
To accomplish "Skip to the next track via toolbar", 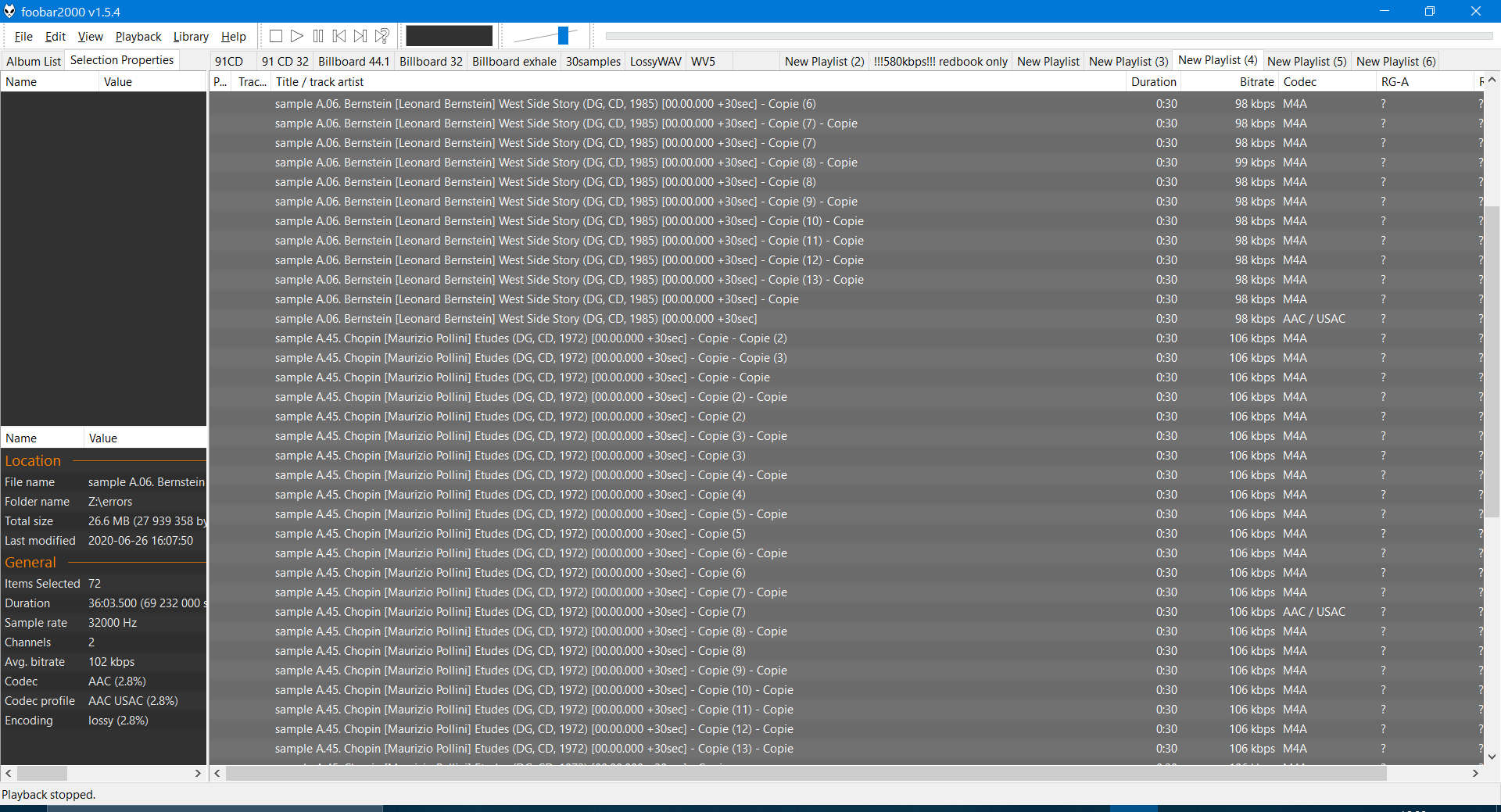I will [360, 36].
